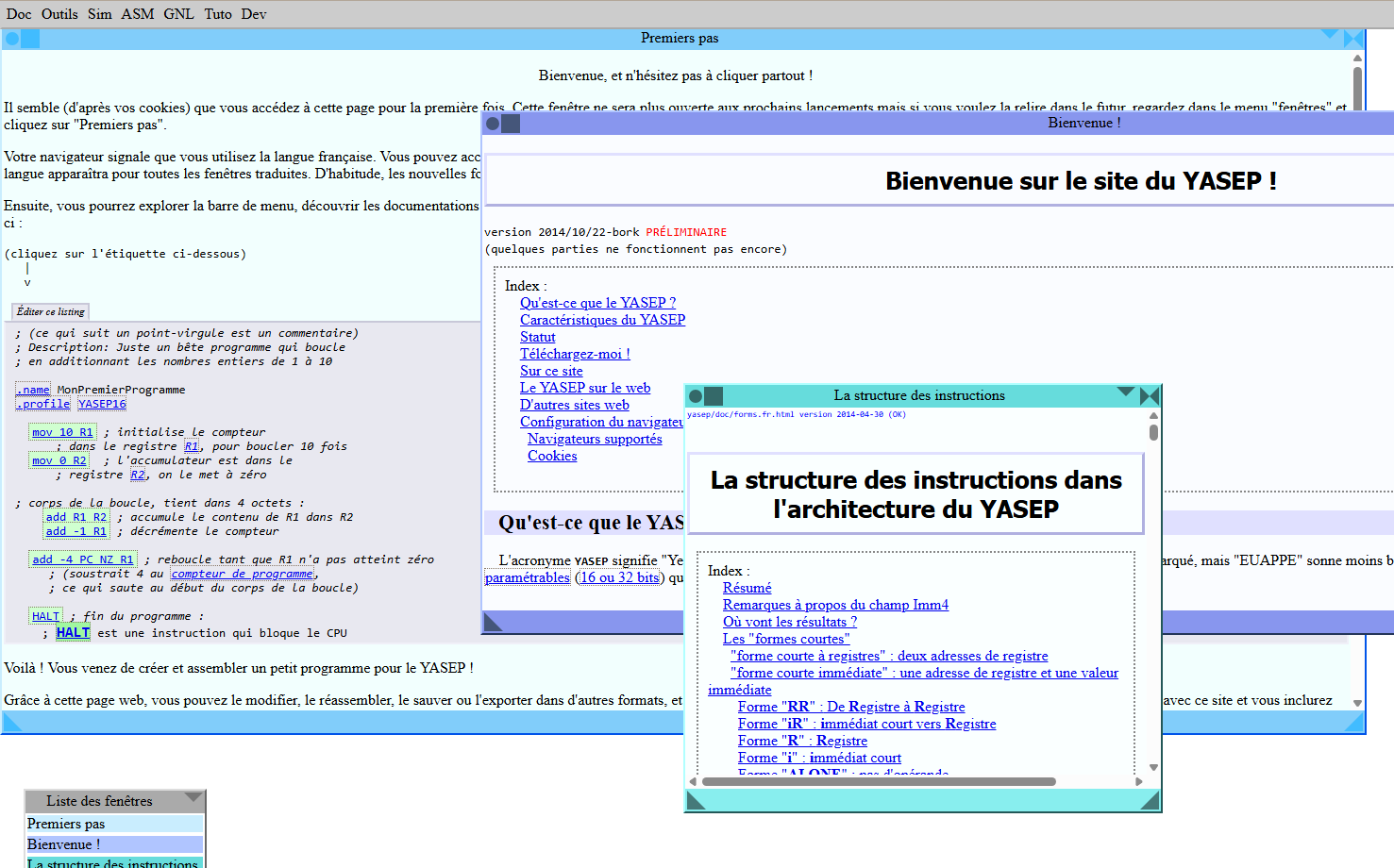Open the GNL menu
Image resolution: width=1394 pixels, height=868 pixels.
pyautogui.click(x=178, y=14)
